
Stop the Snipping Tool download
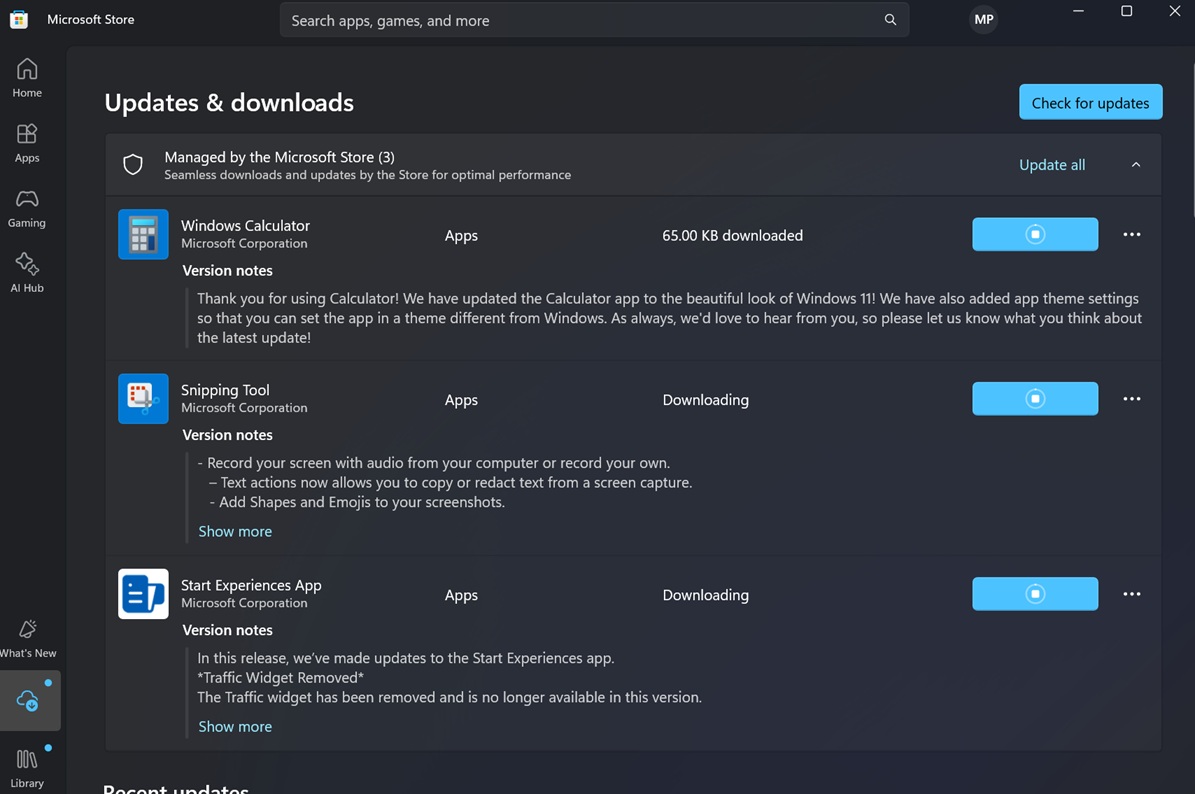[x=1035, y=399]
